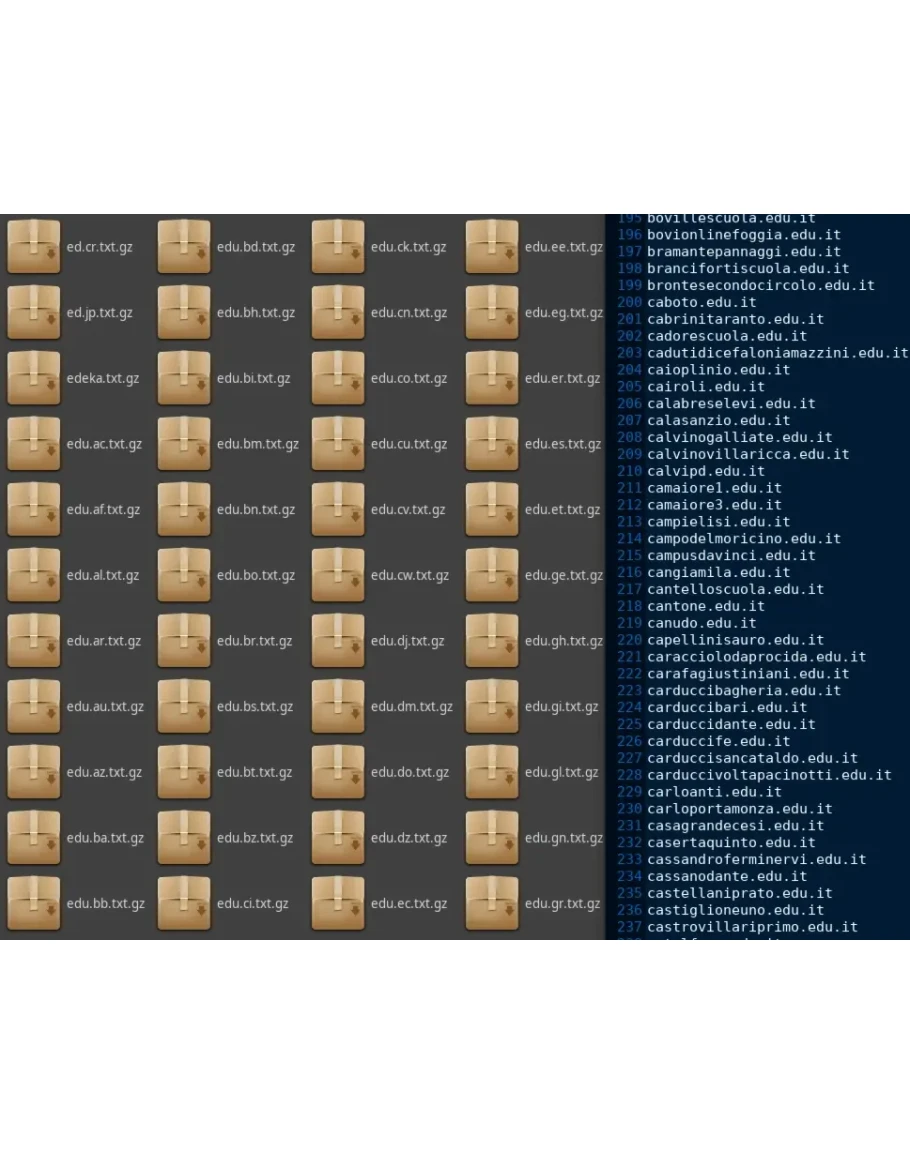Place cursor on cantone.edu.it line
The image size is (910, 1155).
705,606
